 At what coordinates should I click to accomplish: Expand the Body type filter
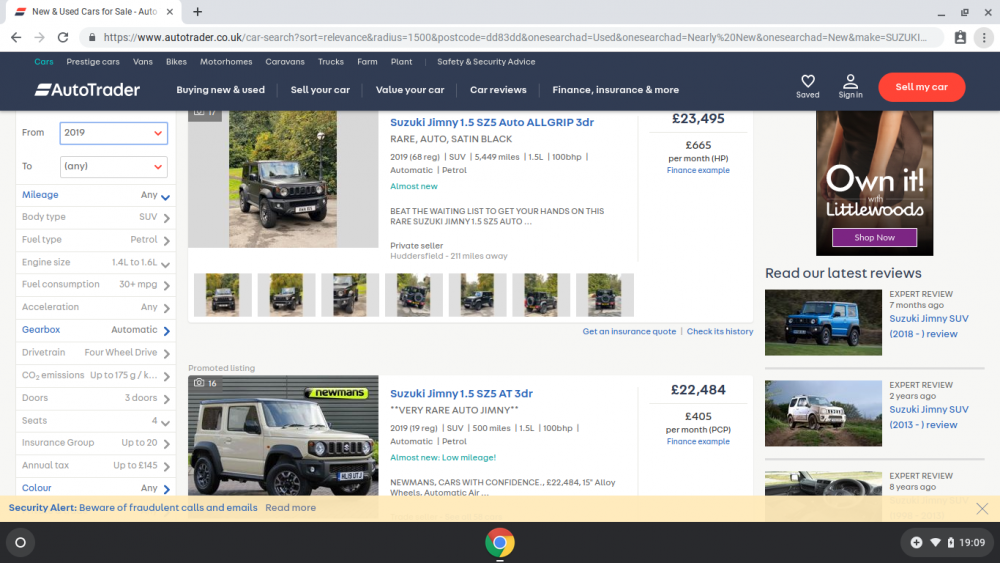[96, 217]
